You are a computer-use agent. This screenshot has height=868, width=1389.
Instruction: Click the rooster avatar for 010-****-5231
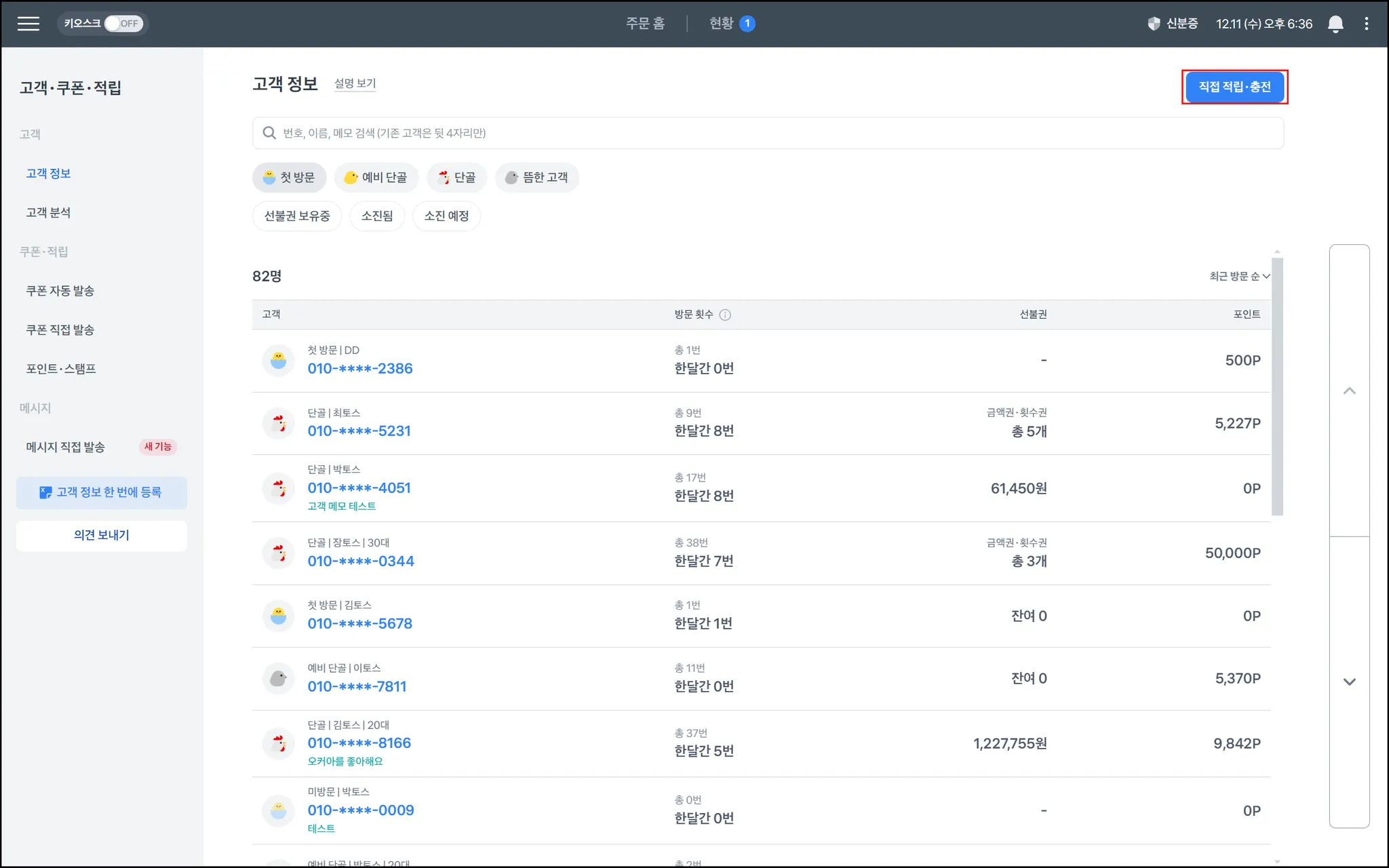click(x=278, y=424)
